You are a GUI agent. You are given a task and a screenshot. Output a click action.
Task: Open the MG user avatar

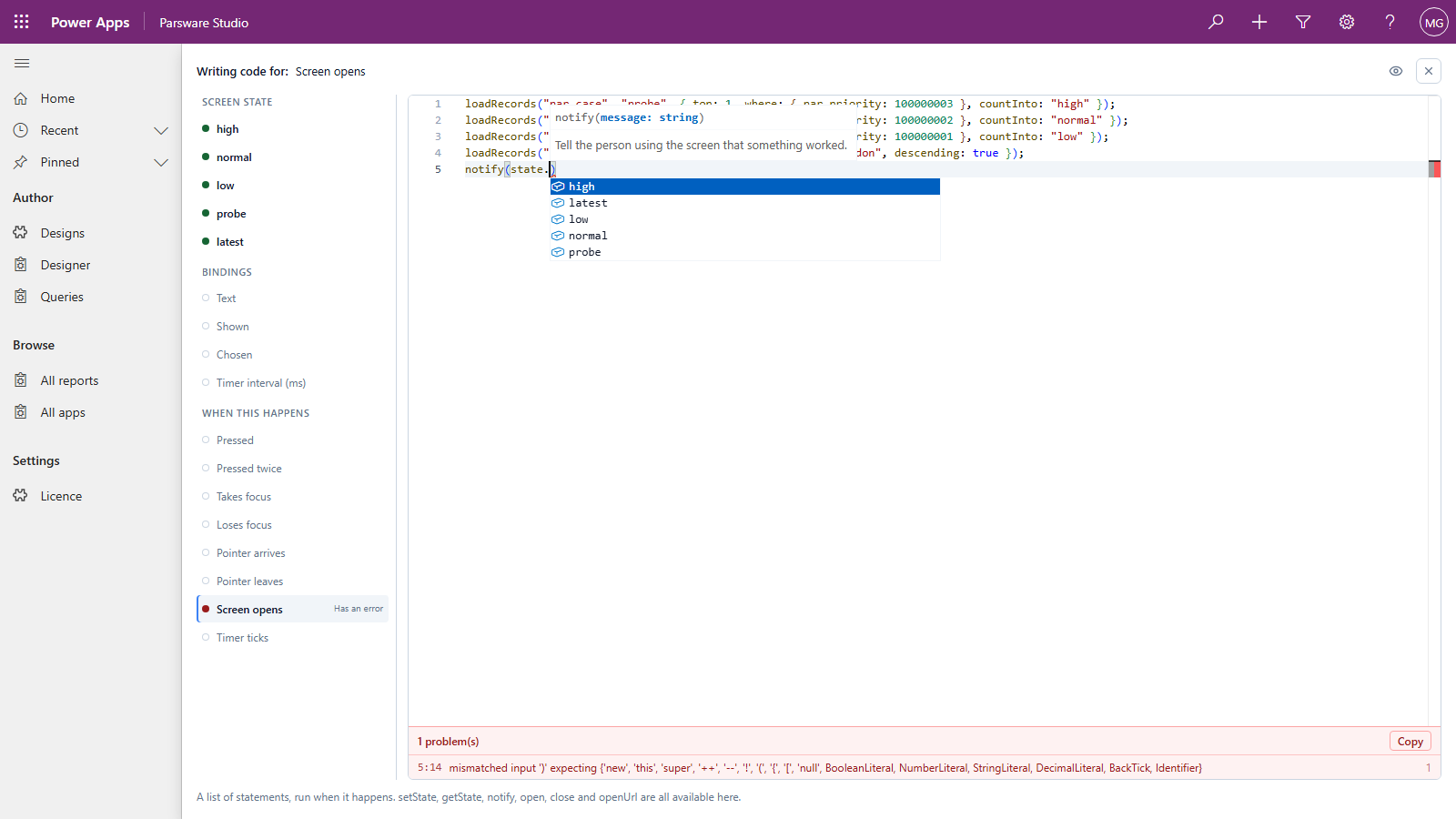click(1434, 22)
